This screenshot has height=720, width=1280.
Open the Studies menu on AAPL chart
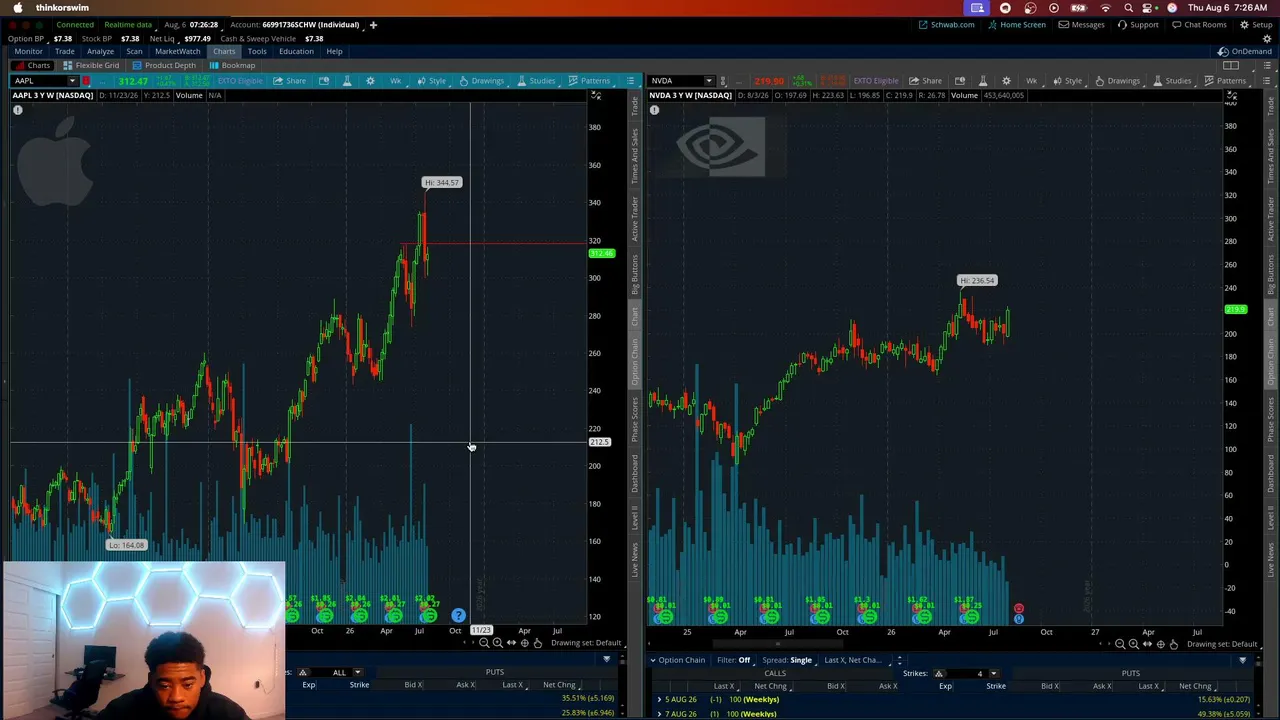(x=536, y=80)
